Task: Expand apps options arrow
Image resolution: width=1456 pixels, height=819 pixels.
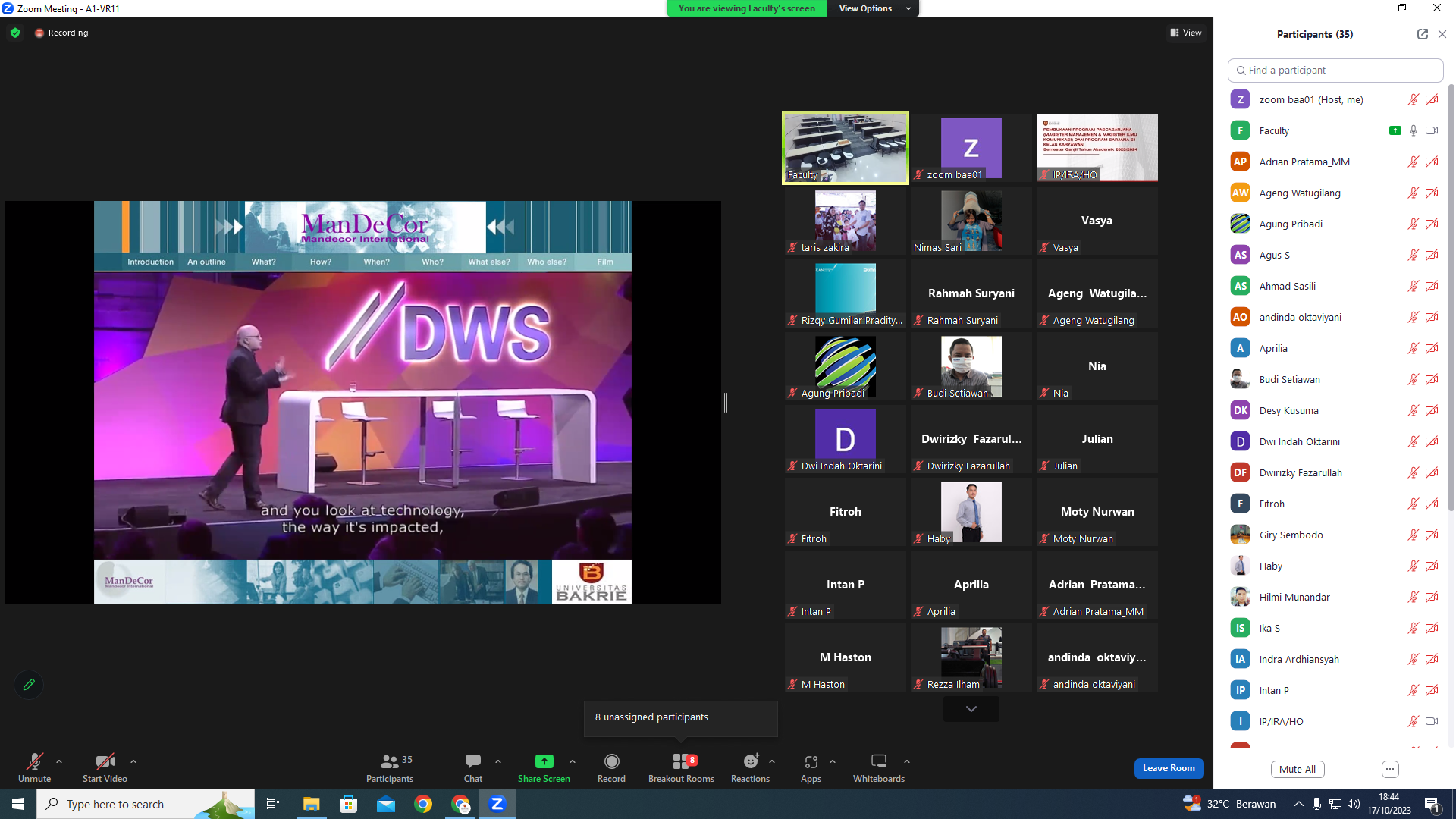Action: point(833,761)
